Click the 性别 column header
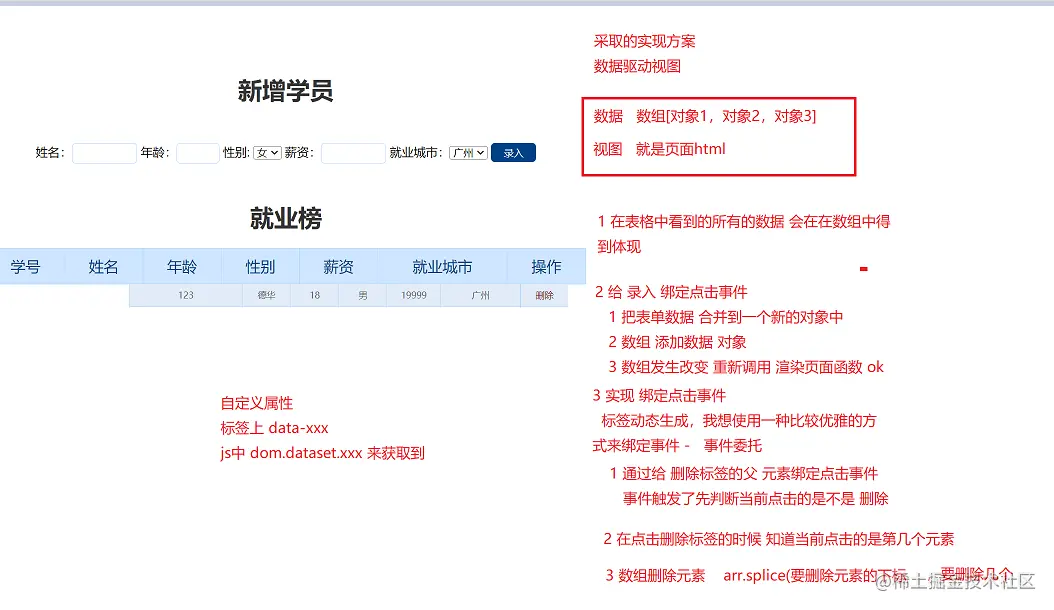This screenshot has width=1054, height=610. point(260,267)
